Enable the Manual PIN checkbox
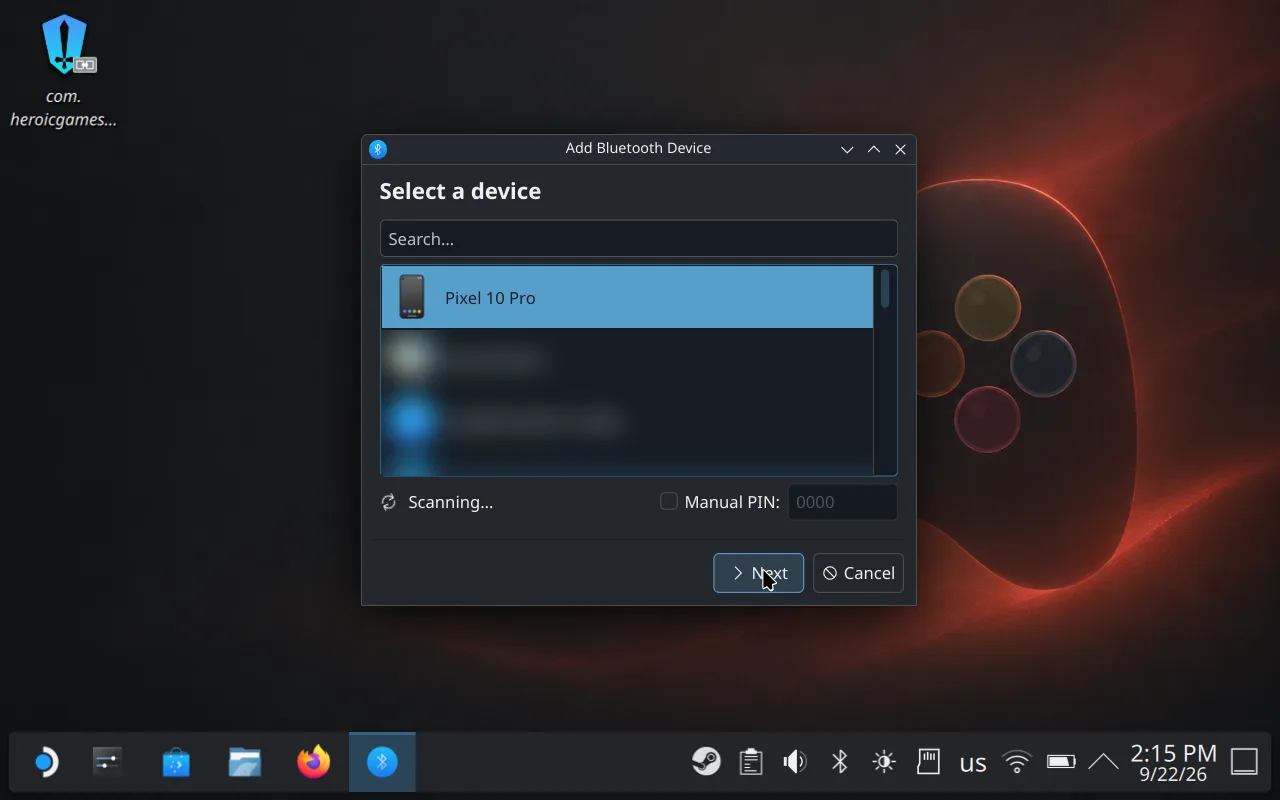 pos(669,501)
